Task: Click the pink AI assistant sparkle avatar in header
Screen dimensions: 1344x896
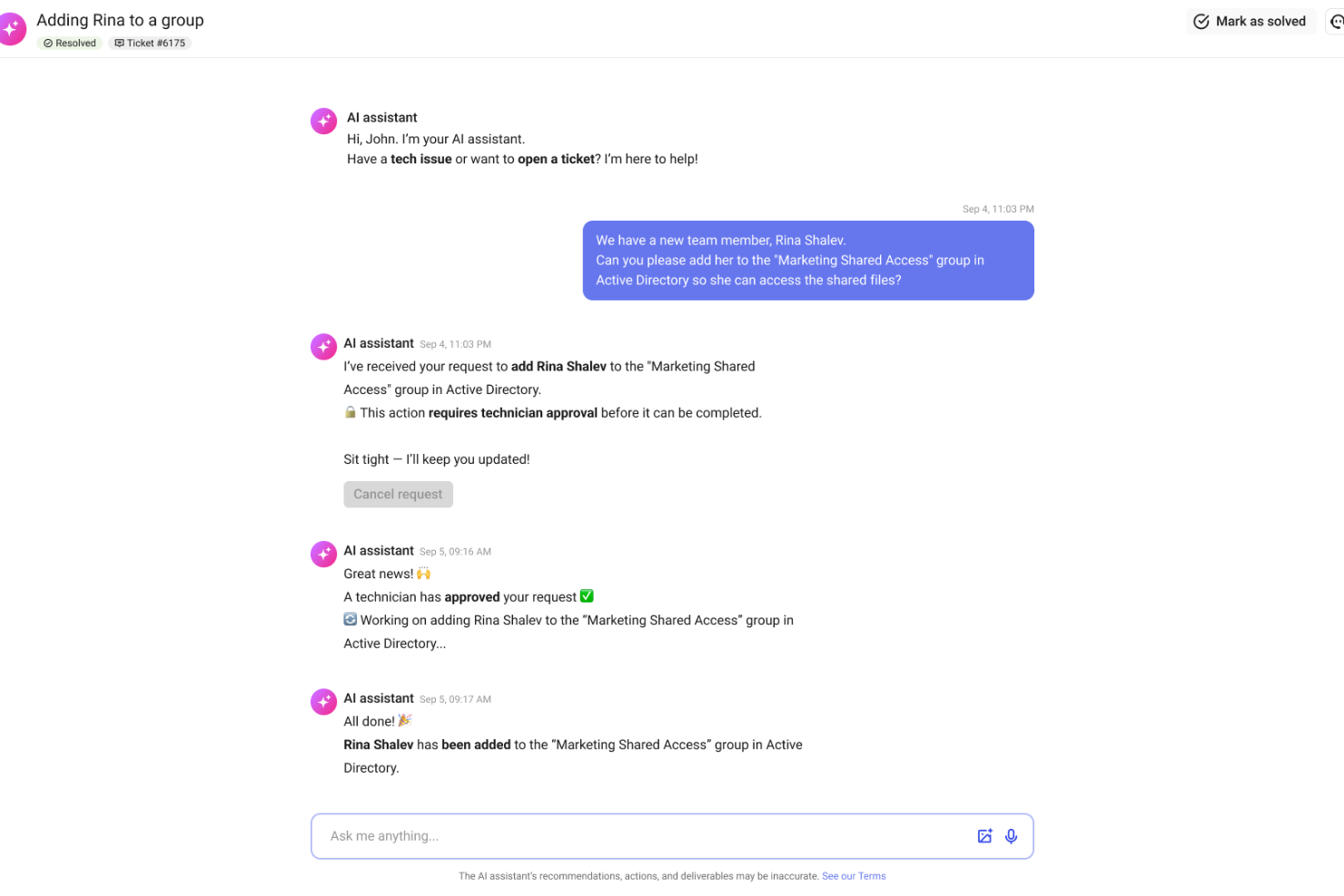Action: coord(13,28)
